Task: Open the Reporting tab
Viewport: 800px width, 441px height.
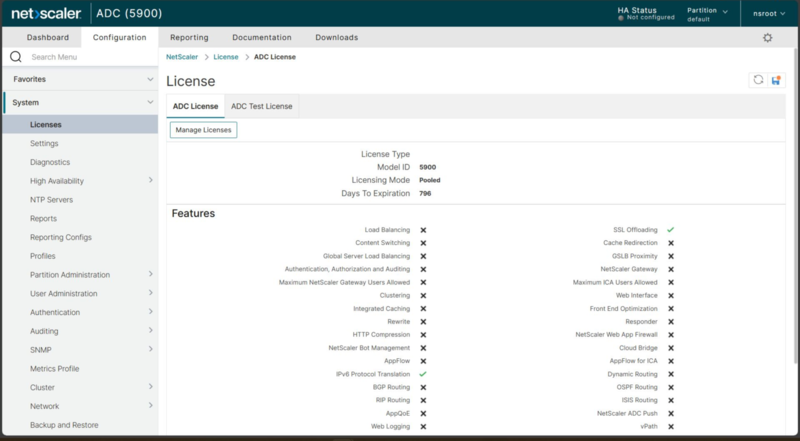Action: coord(189,37)
